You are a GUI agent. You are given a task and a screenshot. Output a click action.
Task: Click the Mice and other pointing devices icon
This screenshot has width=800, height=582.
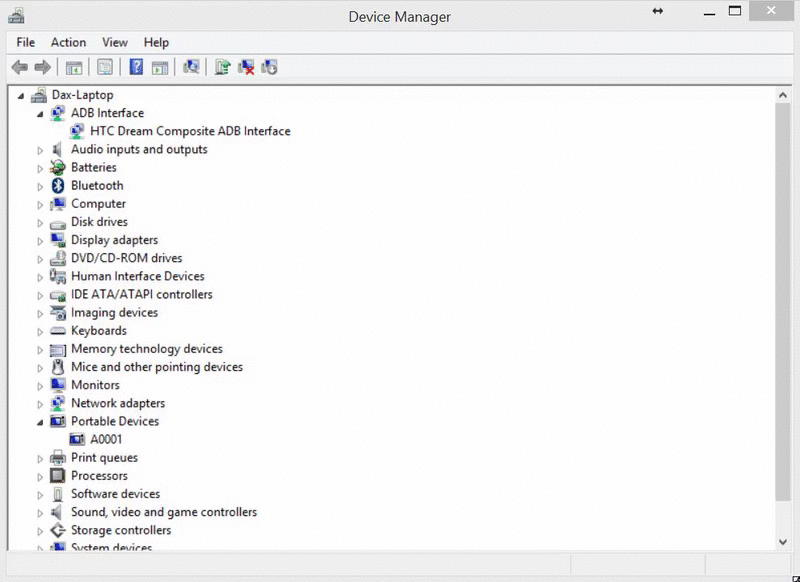[x=58, y=367]
